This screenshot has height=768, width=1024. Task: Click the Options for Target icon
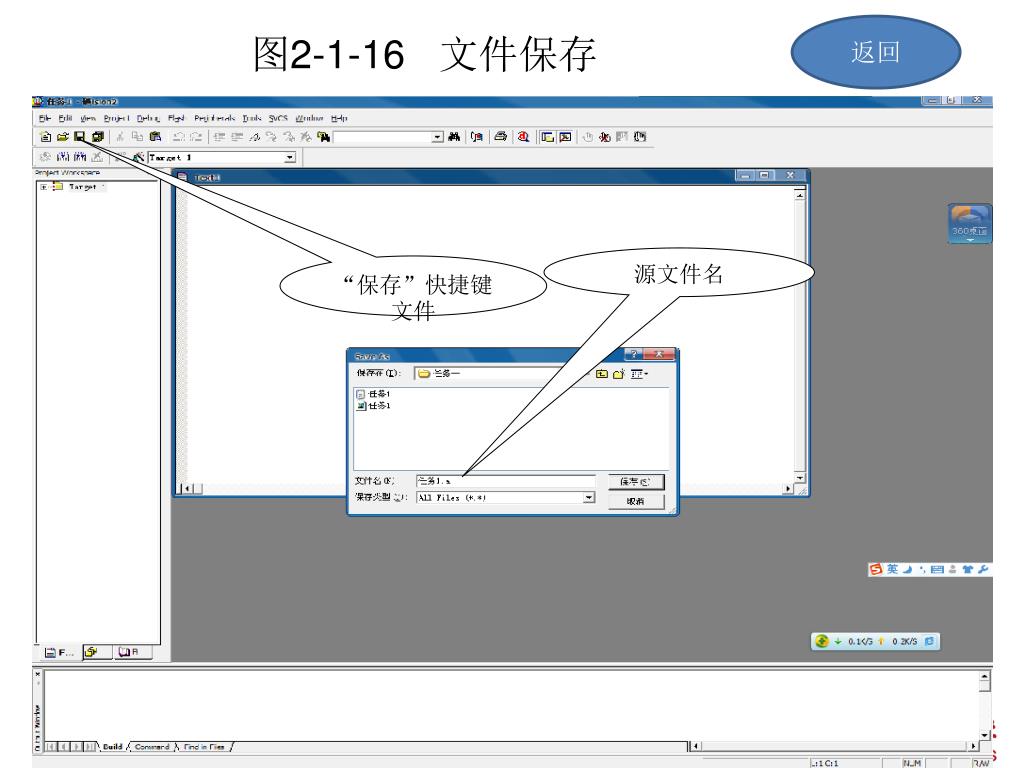(x=138, y=157)
